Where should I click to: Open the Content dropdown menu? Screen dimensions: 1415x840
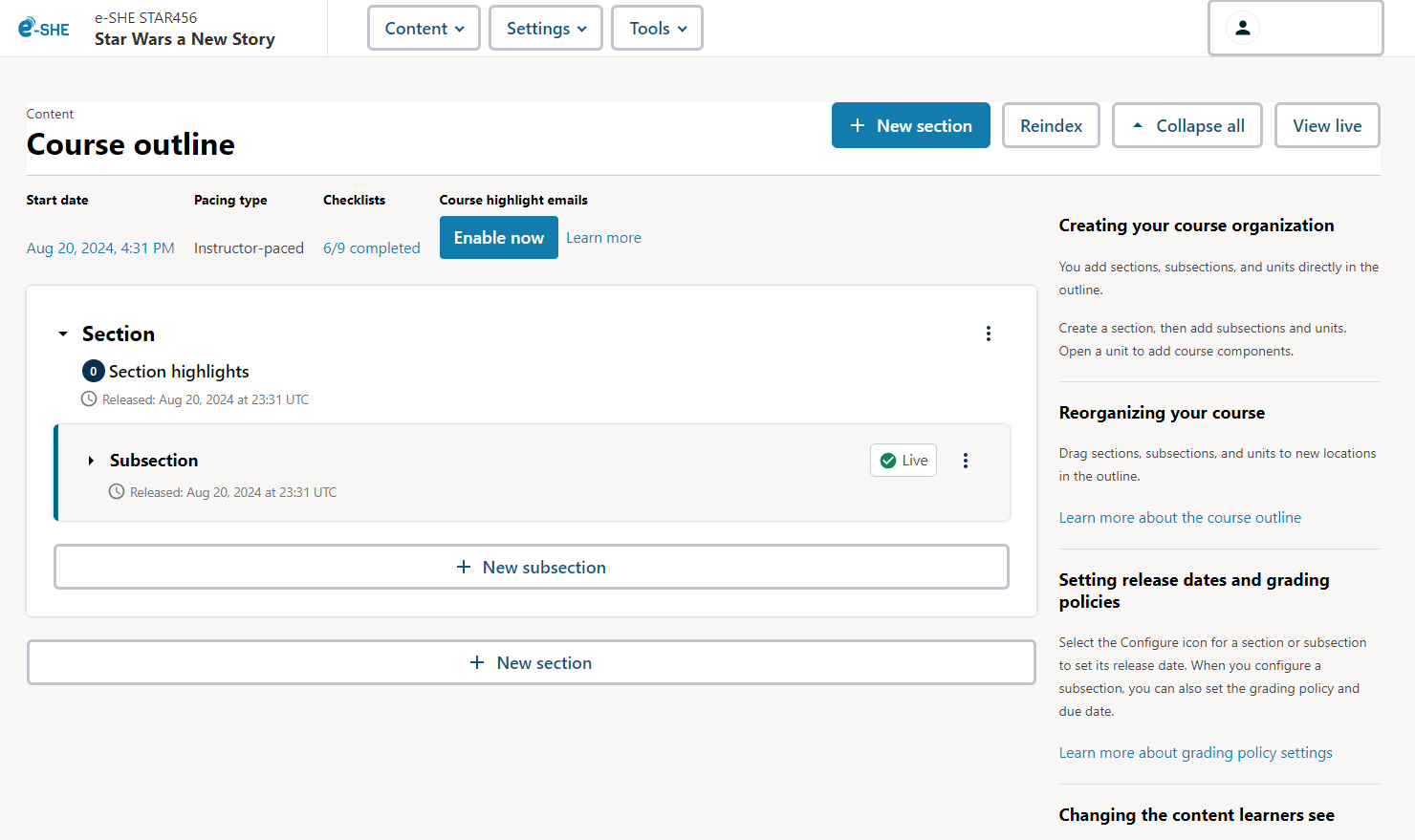[424, 29]
